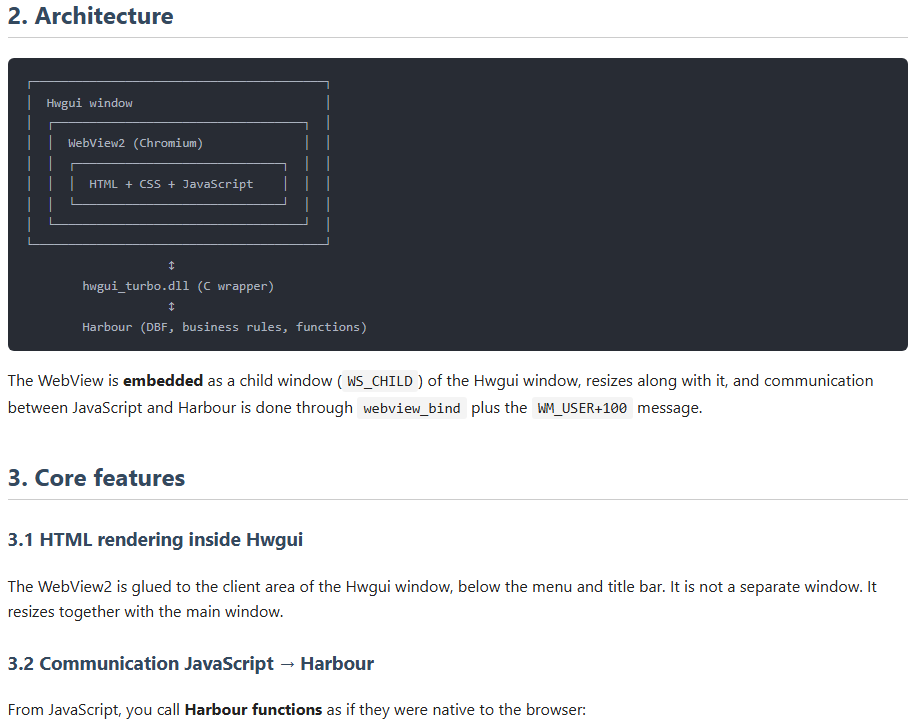
Task: Click the inline code 'WS_CHILD'
Action: point(380,381)
